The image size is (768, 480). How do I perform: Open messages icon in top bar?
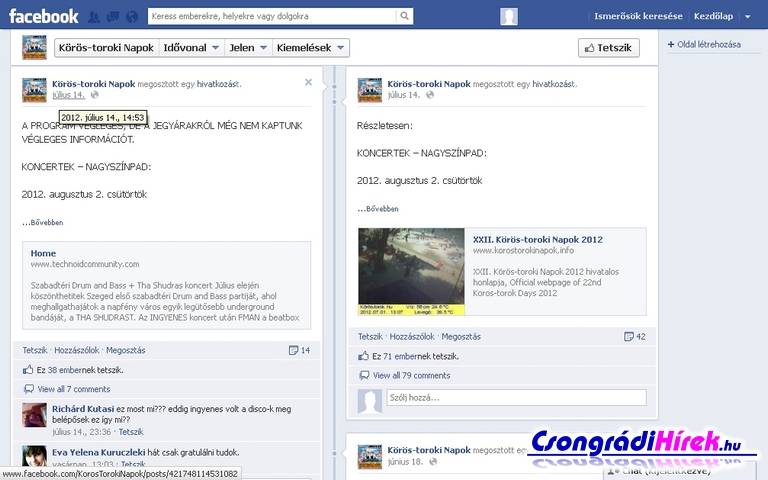point(113,17)
